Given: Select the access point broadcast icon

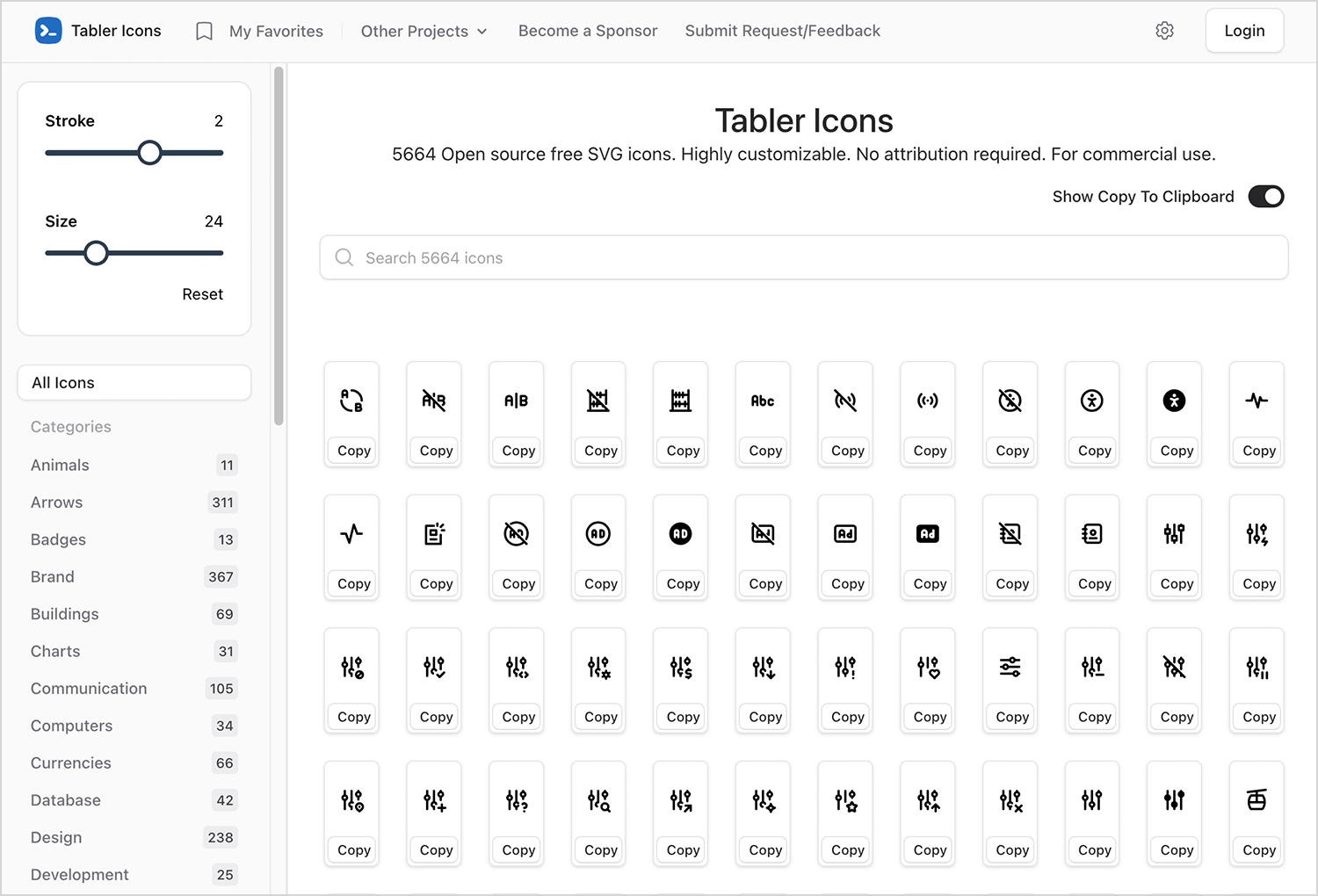Looking at the screenshot, I should coord(928,401).
